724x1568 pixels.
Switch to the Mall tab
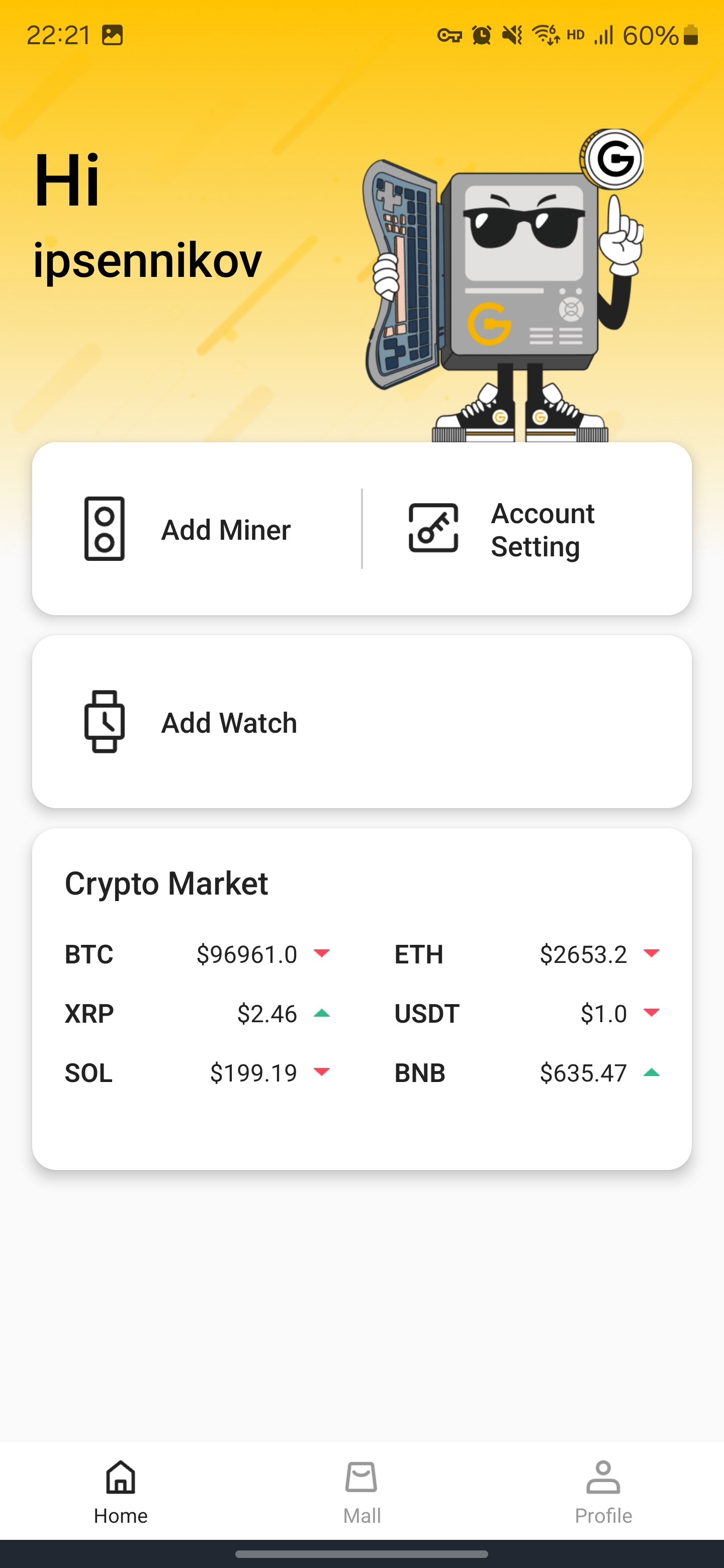pyautogui.click(x=361, y=1491)
